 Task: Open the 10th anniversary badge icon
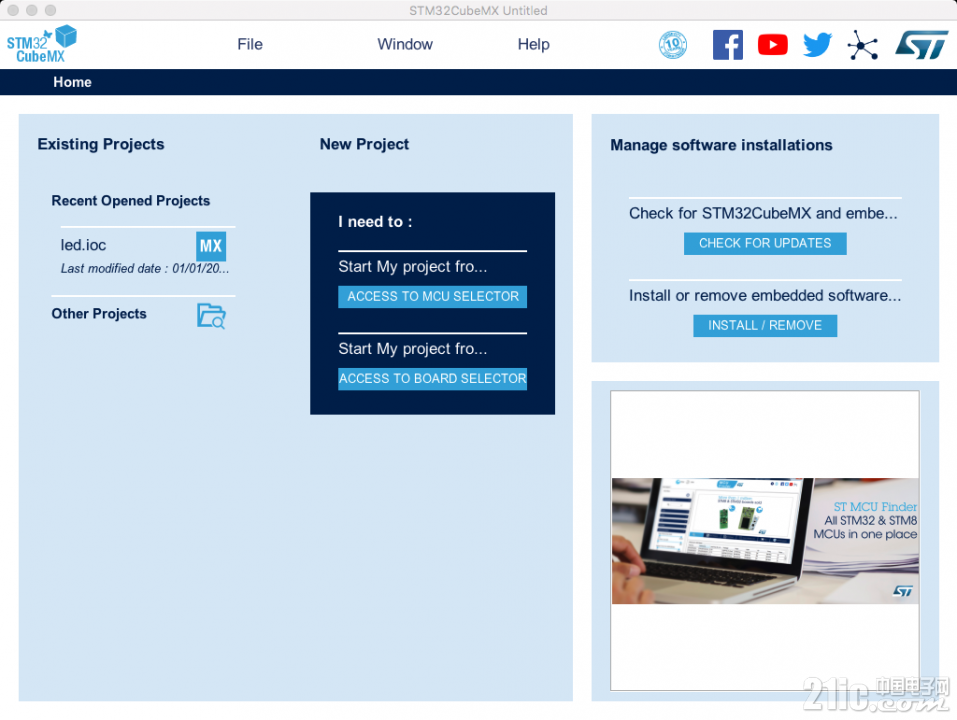[x=673, y=45]
